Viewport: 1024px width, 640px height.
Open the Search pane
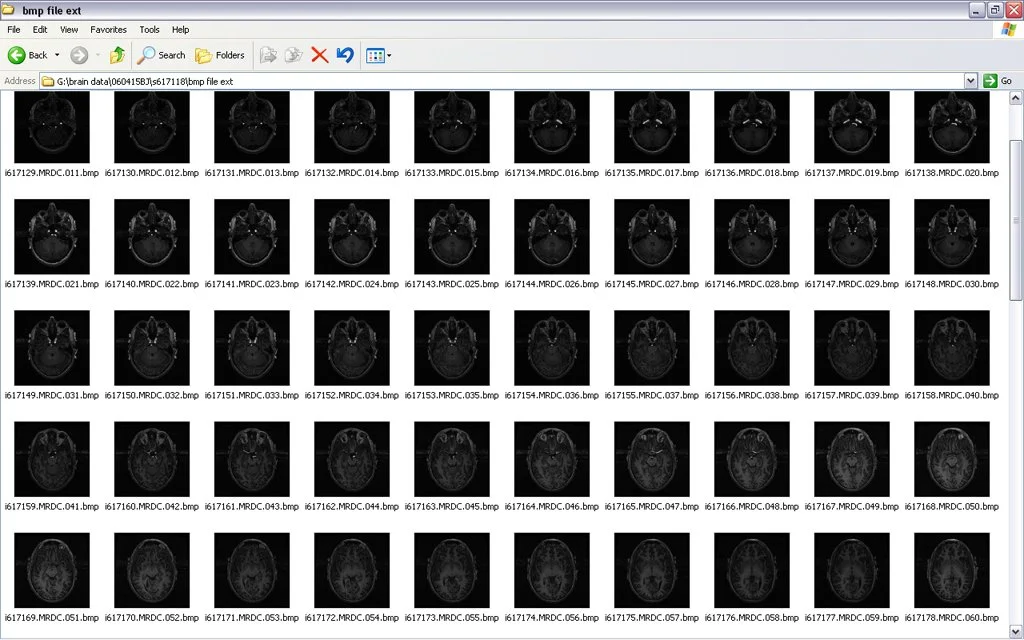[160, 55]
